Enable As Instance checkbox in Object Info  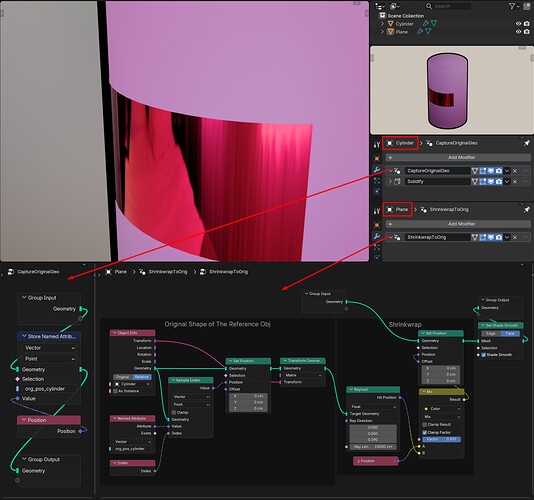pyautogui.click(x=115, y=391)
